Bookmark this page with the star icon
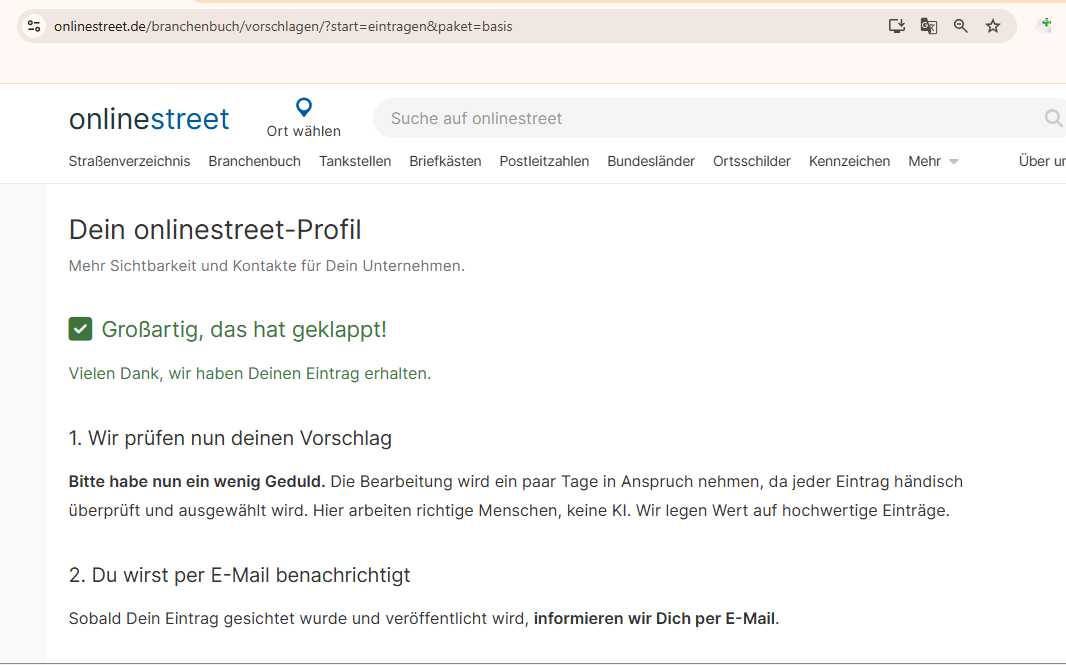1066x665 pixels. coord(993,27)
